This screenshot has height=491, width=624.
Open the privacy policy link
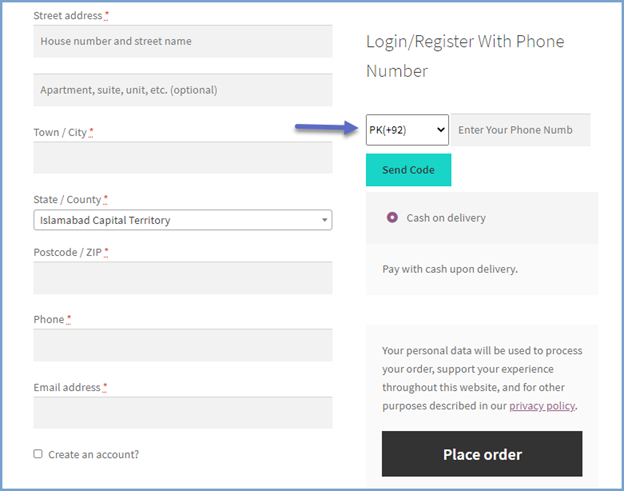(542, 406)
